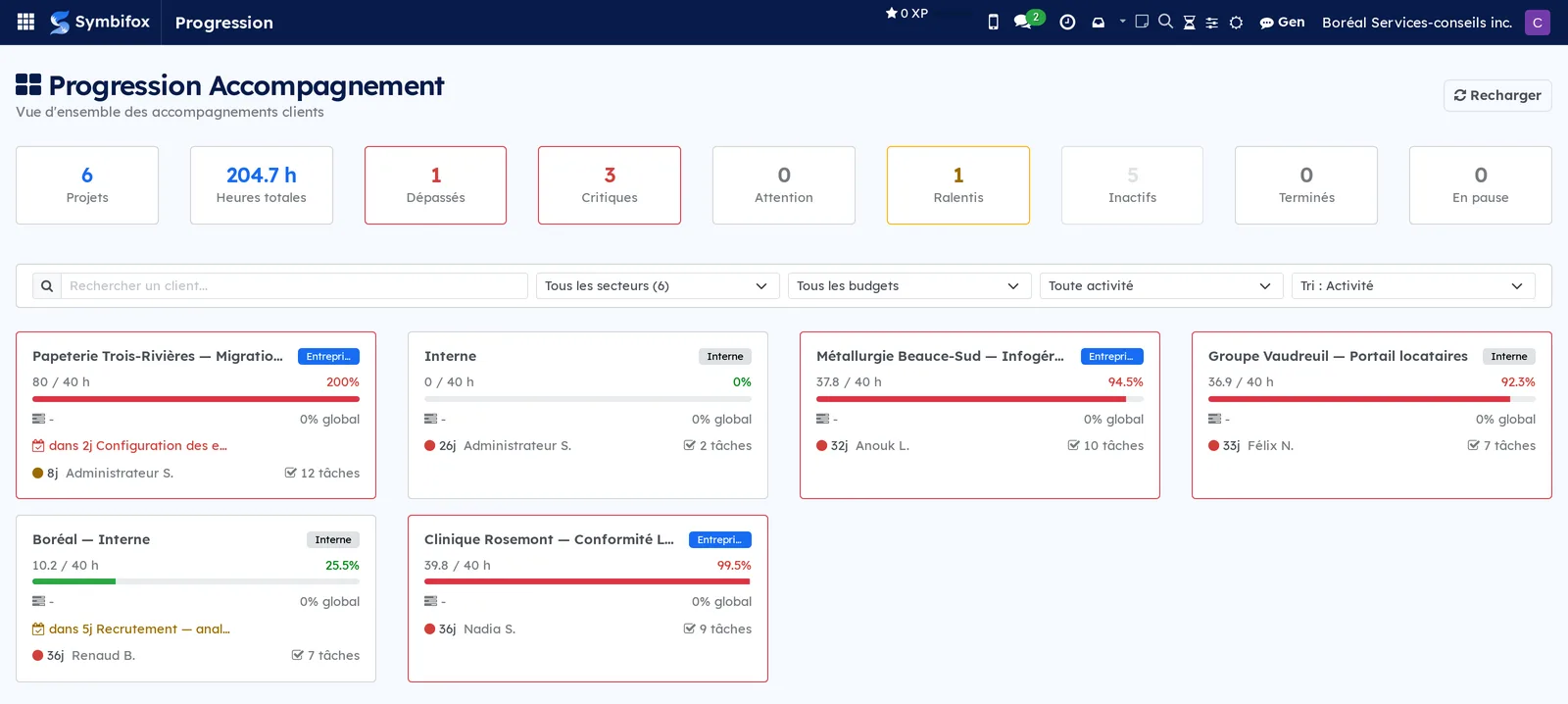Open conversations with 2 unread messages
Screen dimensions: 1568x704
[1028, 20]
